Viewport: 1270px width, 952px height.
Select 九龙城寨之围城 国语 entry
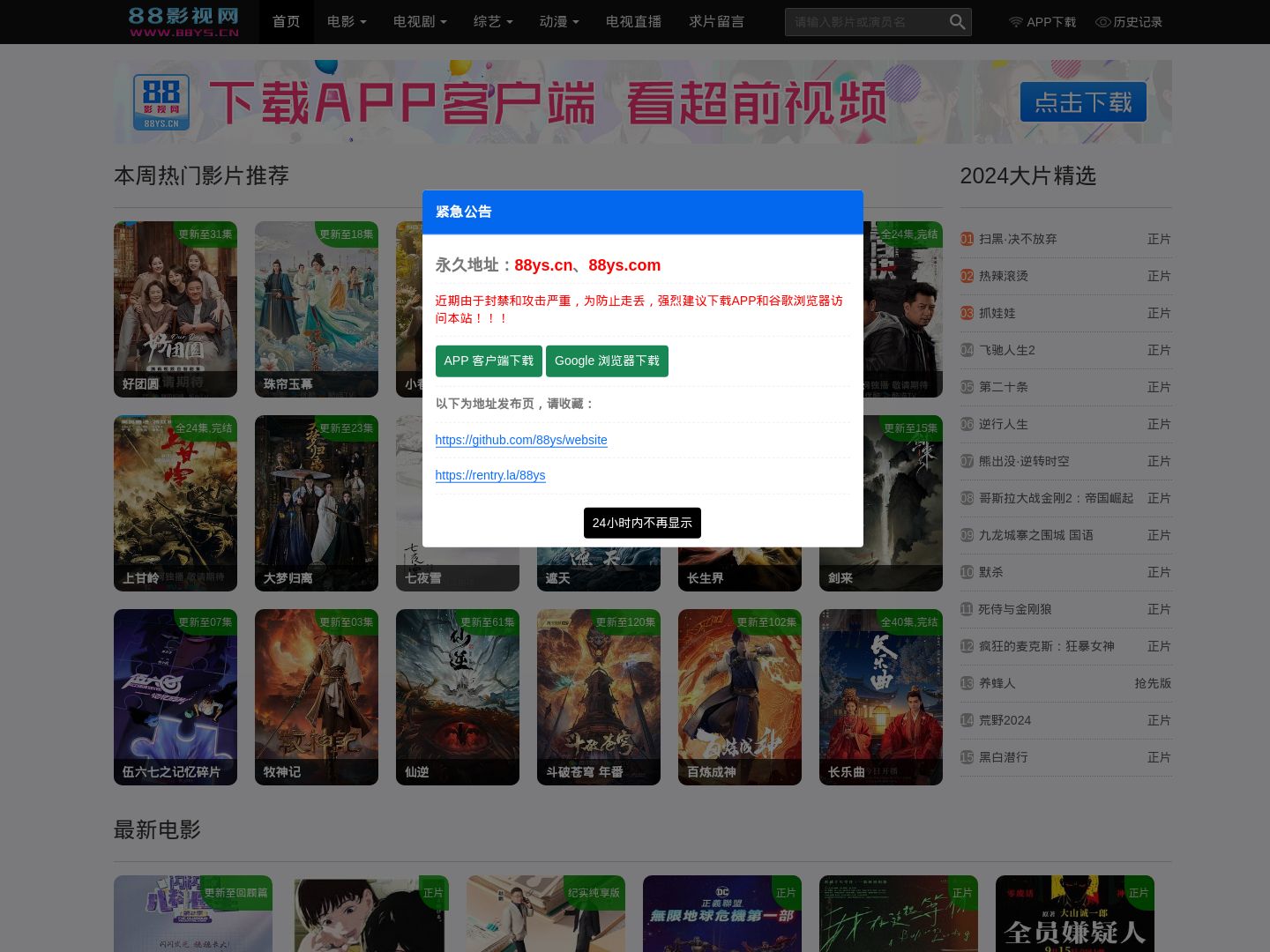tap(1036, 535)
